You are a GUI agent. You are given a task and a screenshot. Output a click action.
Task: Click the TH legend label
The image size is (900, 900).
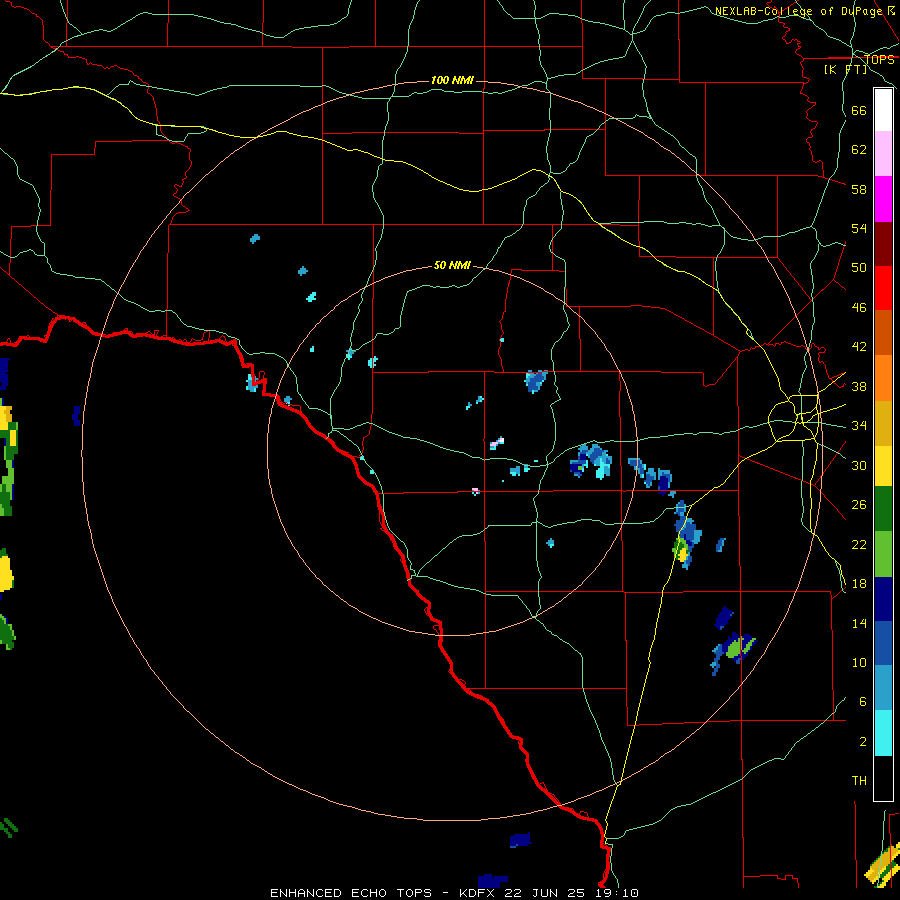point(859,781)
